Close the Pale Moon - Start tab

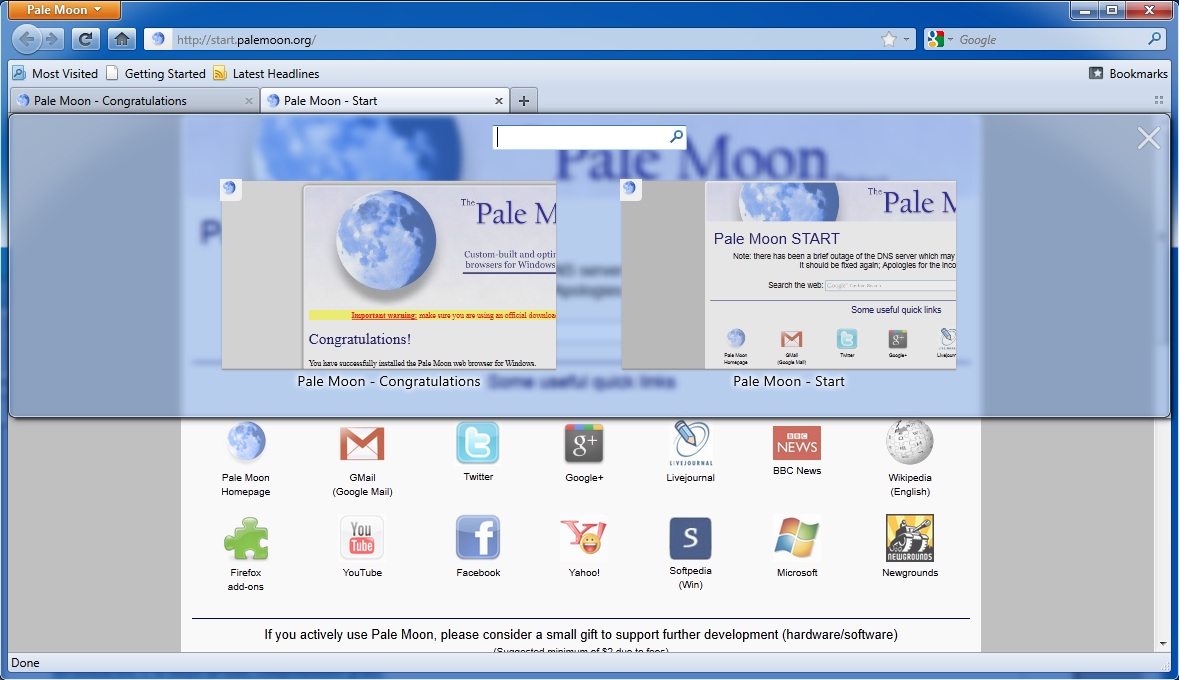499,101
